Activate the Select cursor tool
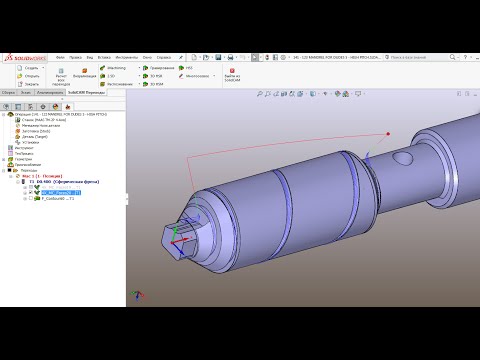 pyautogui.click(x=255, y=57)
